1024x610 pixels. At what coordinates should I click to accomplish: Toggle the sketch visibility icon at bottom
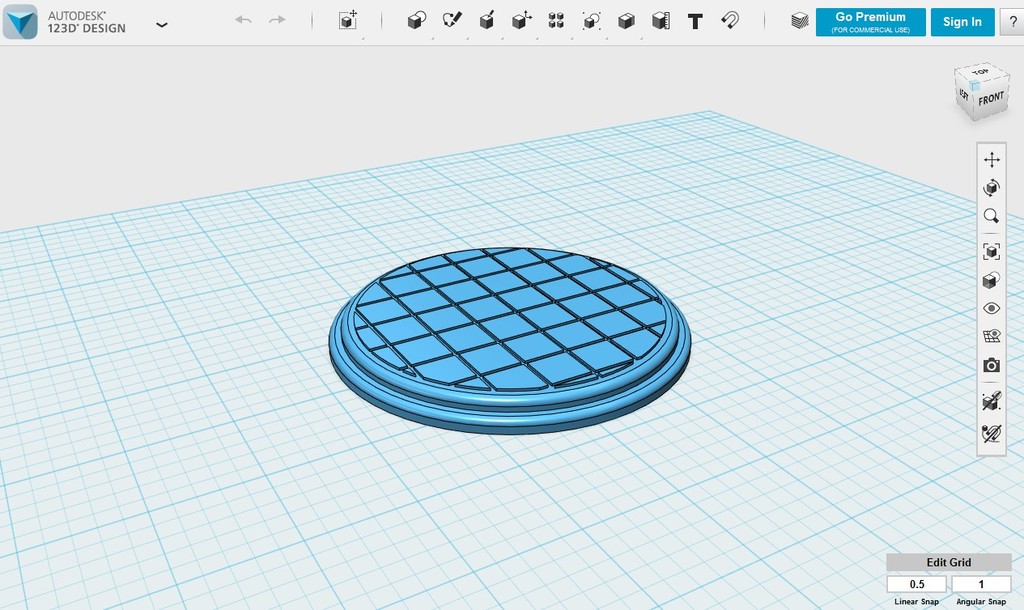coord(991,432)
